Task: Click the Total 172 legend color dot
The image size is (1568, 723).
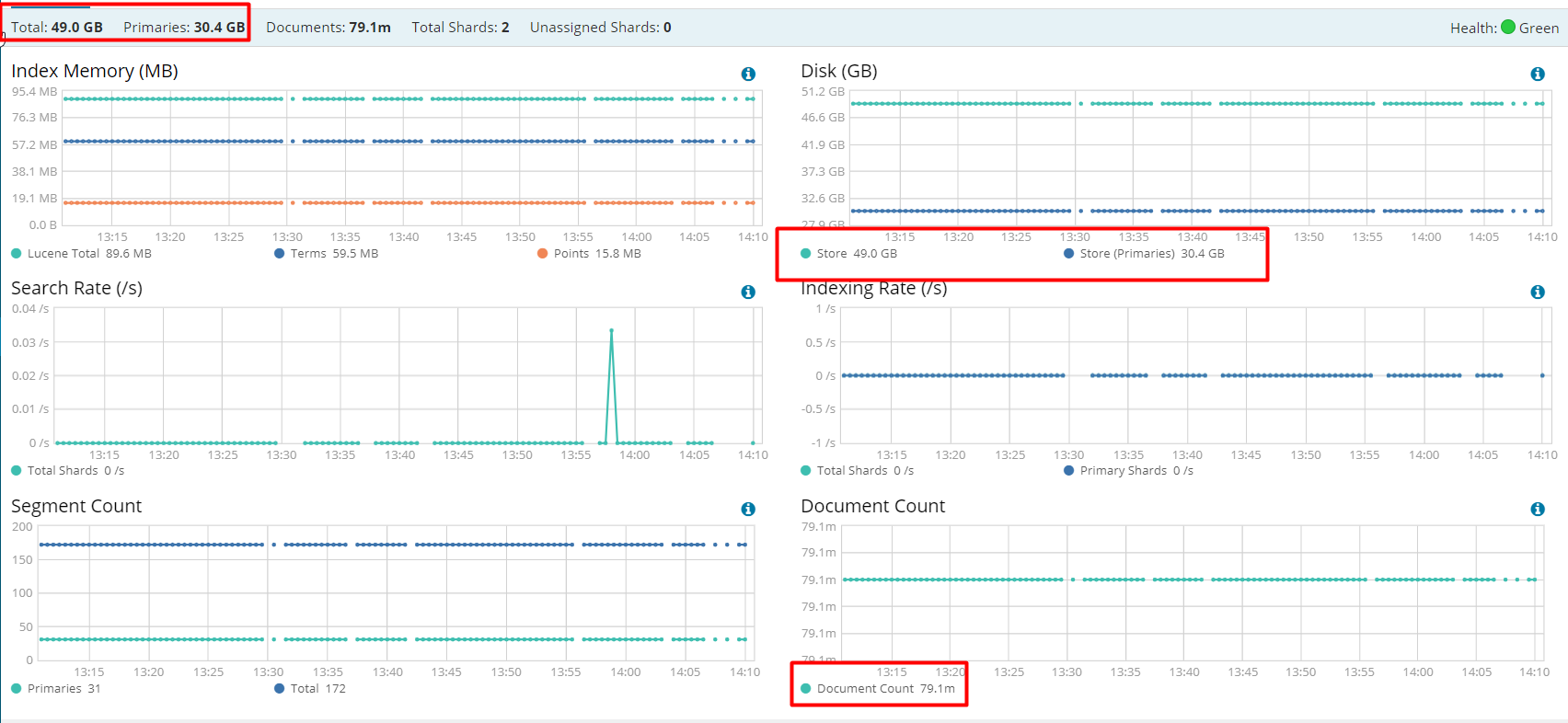Action: (279, 688)
